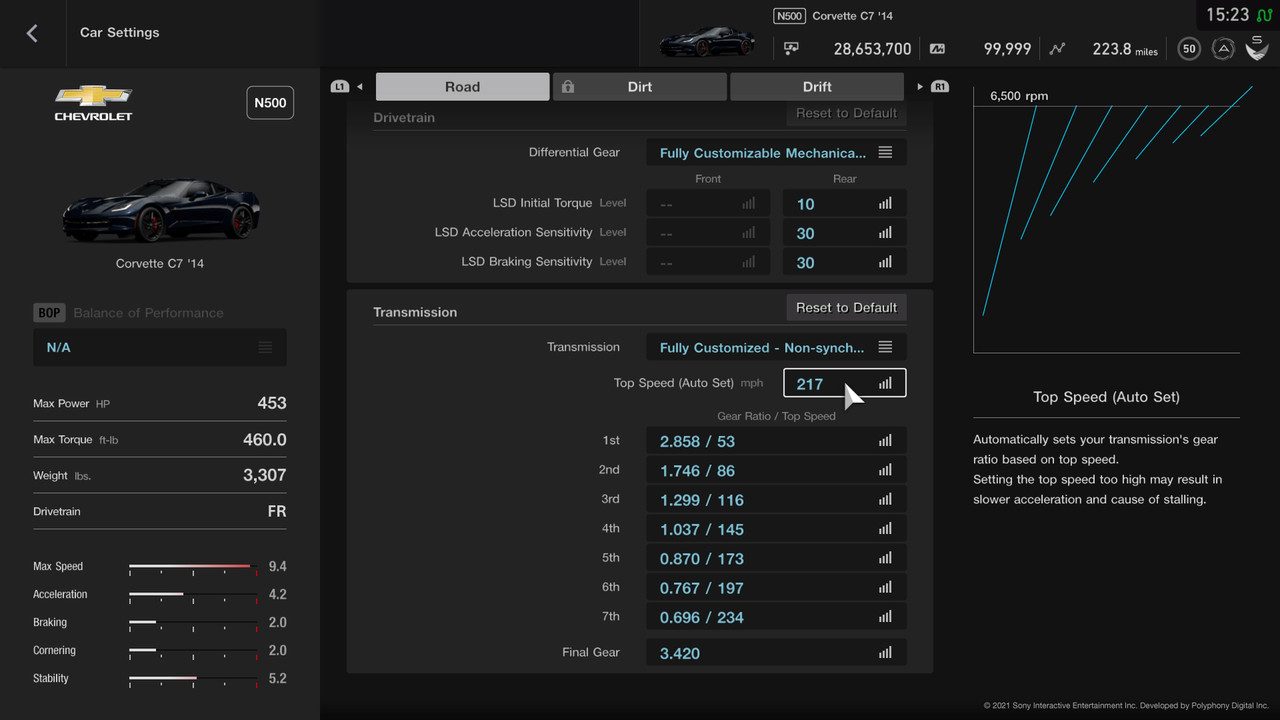The width and height of the screenshot is (1280, 720).
Task: Click the bars icon in Final Gear row
Action: click(885, 653)
